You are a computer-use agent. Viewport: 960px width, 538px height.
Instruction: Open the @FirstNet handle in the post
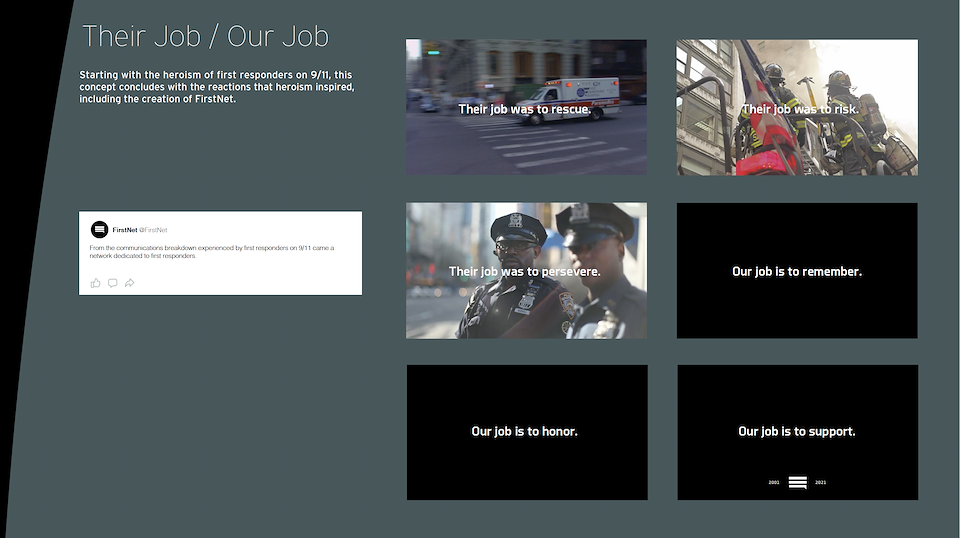[x=153, y=230]
